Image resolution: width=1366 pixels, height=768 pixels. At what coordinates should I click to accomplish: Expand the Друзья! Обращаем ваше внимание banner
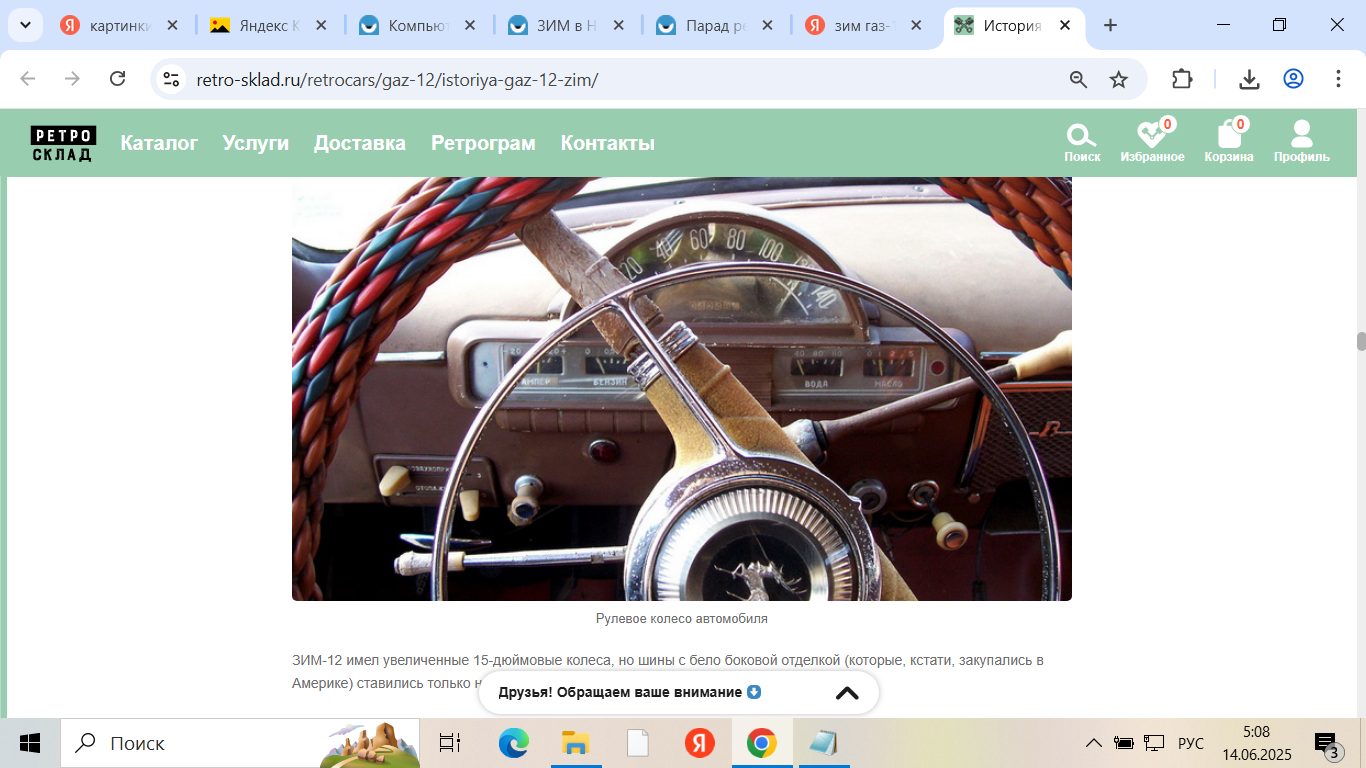point(846,693)
